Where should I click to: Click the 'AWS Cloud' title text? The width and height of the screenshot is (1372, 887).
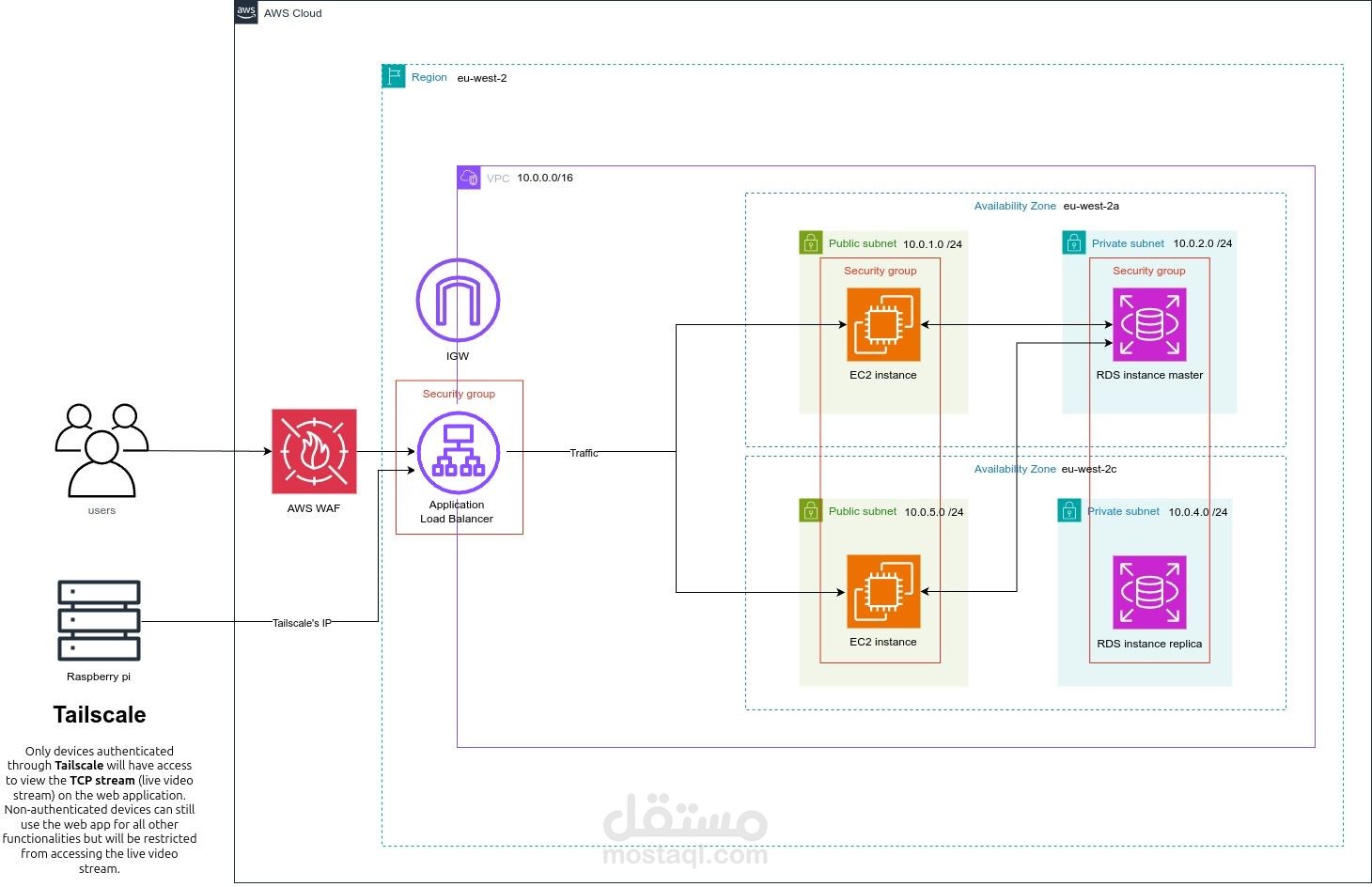pos(292,13)
